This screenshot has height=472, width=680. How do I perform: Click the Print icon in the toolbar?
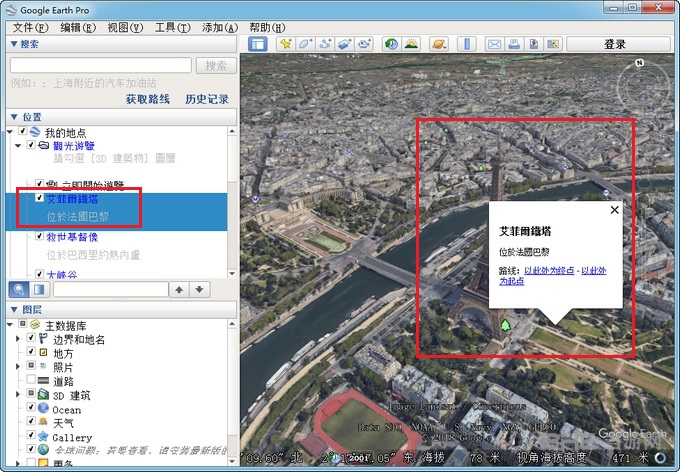tap(514, 44)
